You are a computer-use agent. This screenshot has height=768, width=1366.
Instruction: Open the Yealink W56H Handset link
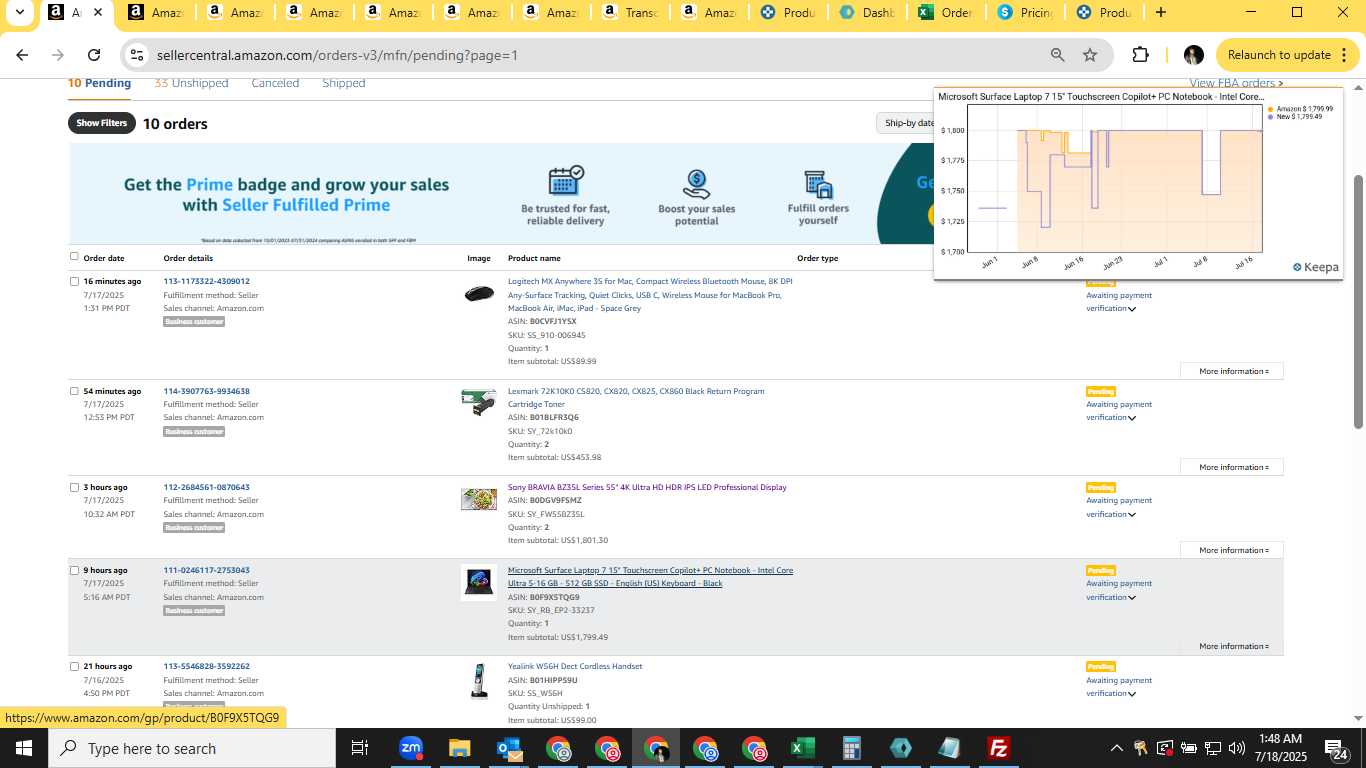575,666
